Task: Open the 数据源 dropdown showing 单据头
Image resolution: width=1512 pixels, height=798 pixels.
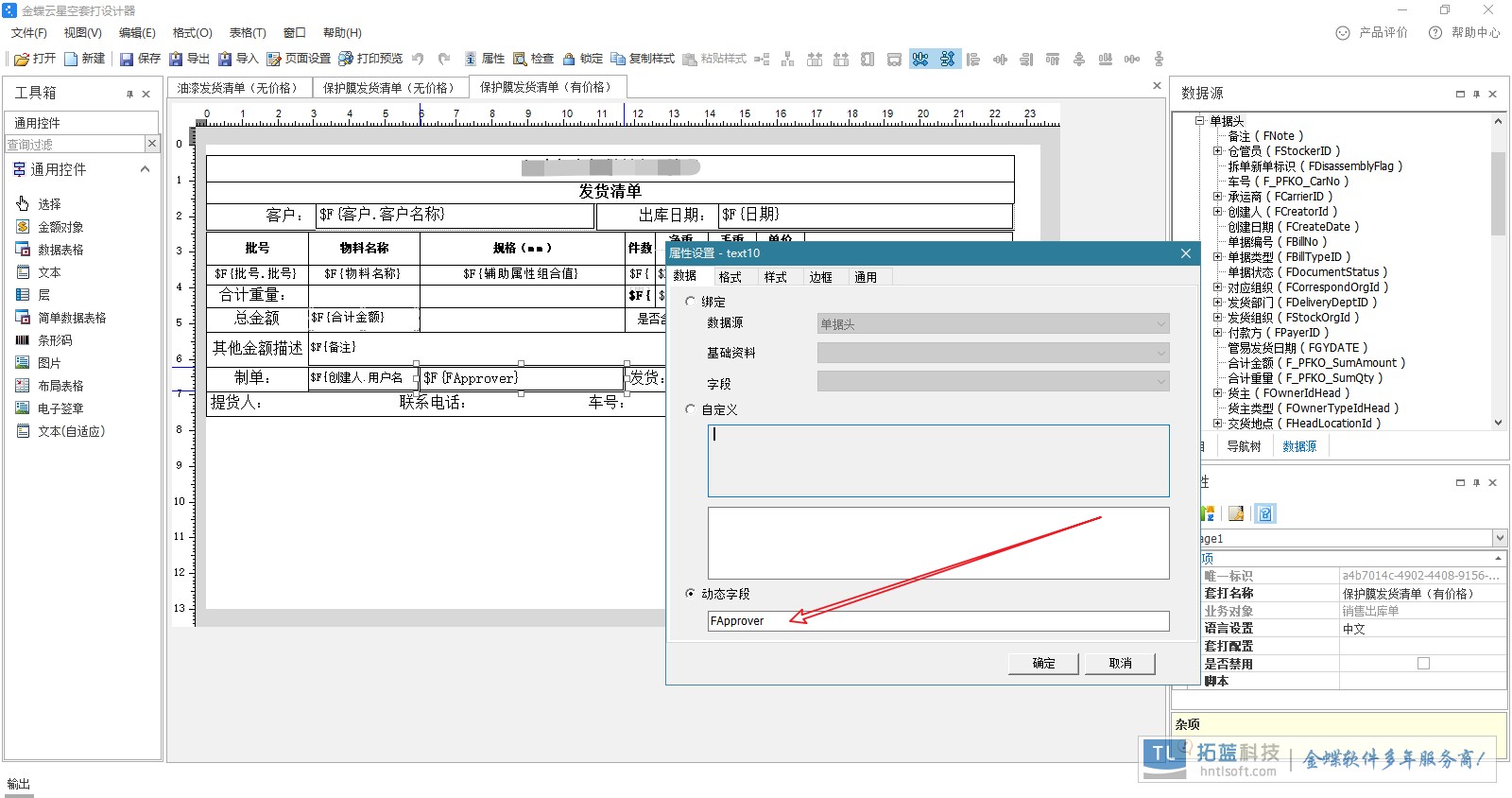Action: (992, 324)
